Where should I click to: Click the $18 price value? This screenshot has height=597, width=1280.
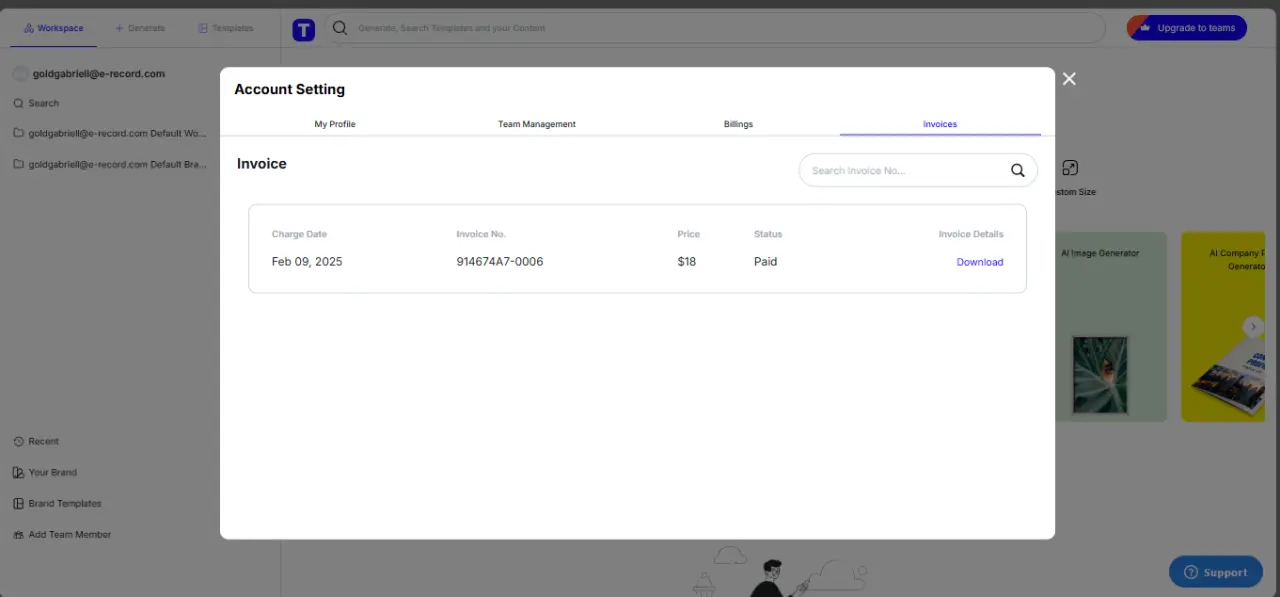pos(686,262)
